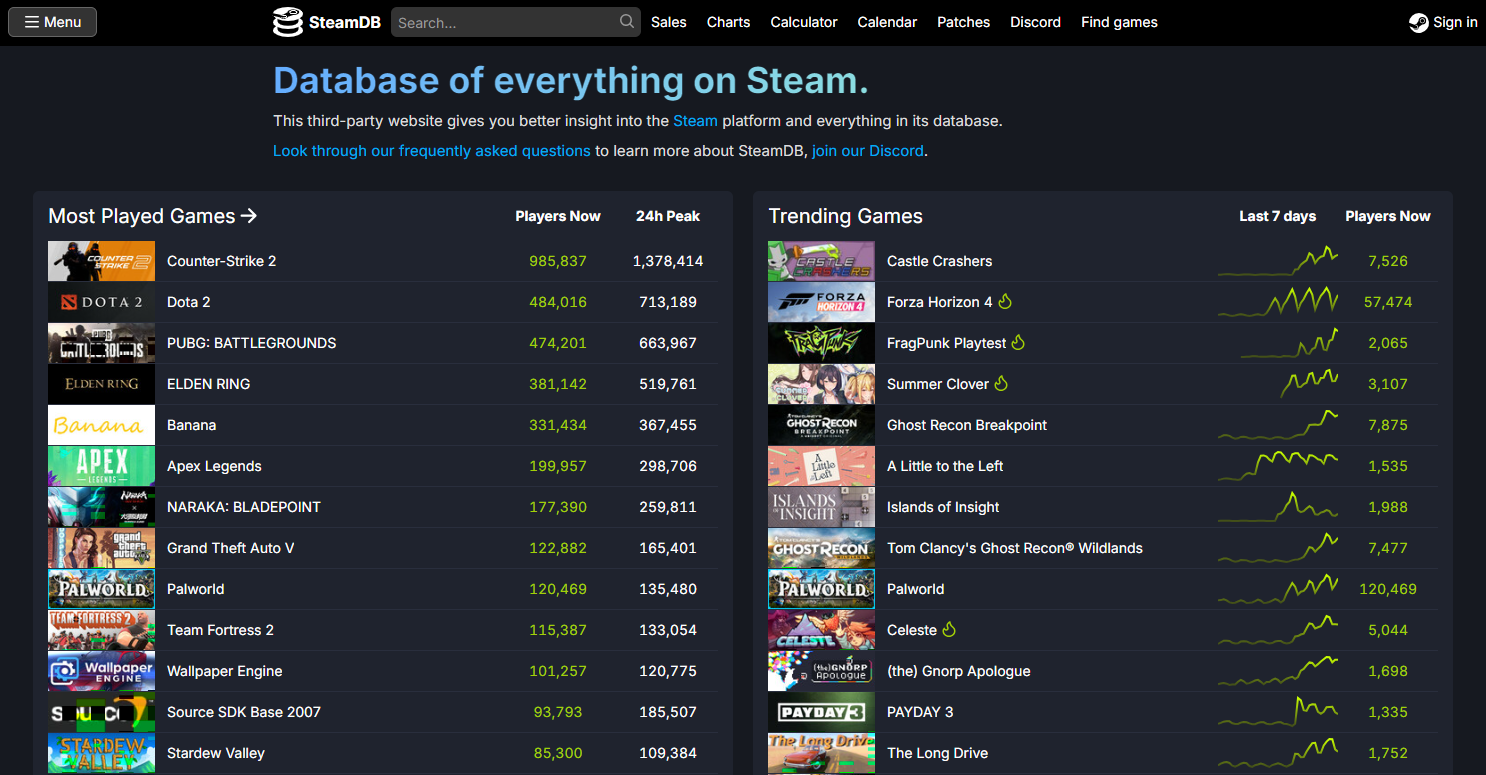Image resolution: width=1486 pixels, height=775 pixels.
Task: Open the full Most Played Games list
Action: [152, 215]
